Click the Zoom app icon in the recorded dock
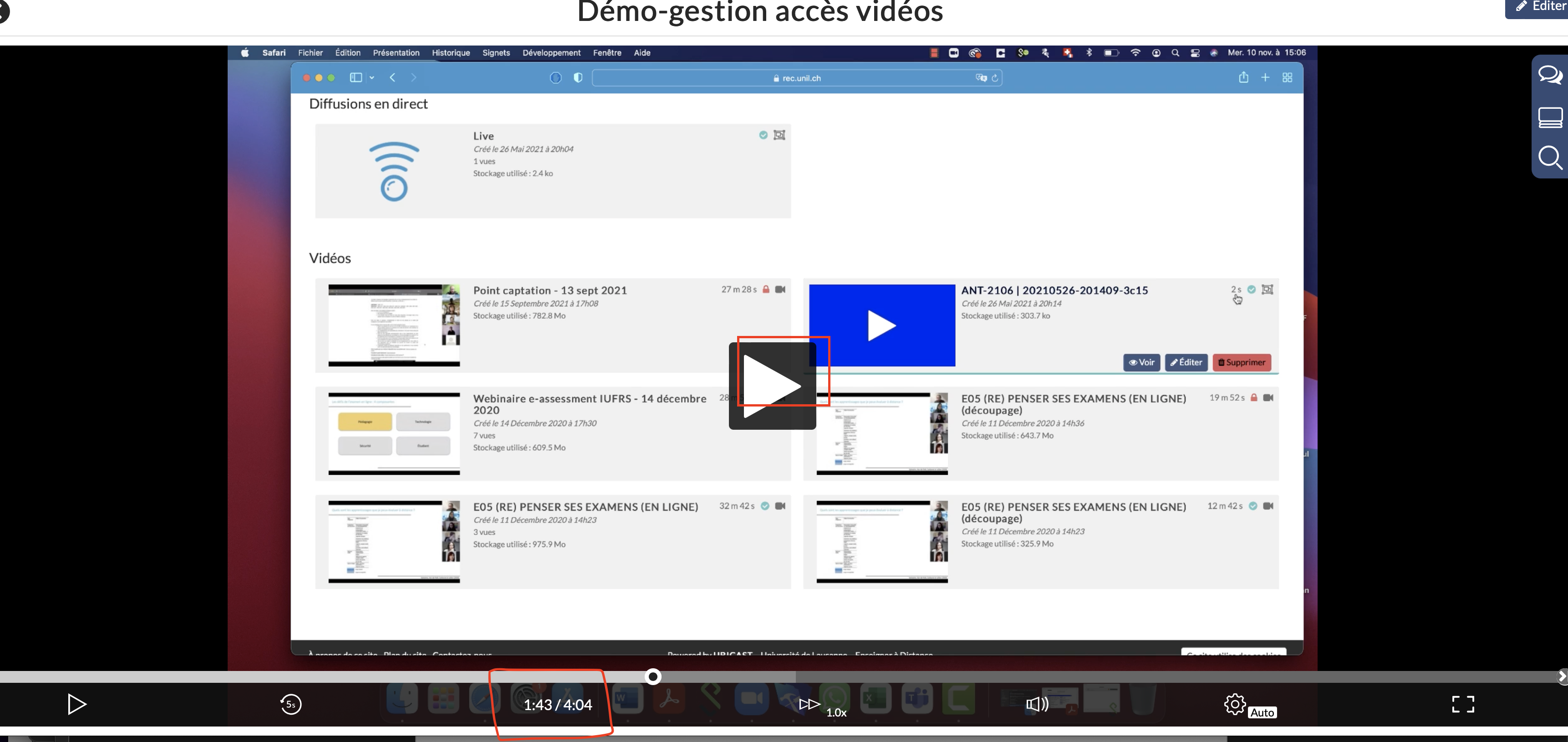Viewport: 1568px width, 742px height. coord(752,699)
